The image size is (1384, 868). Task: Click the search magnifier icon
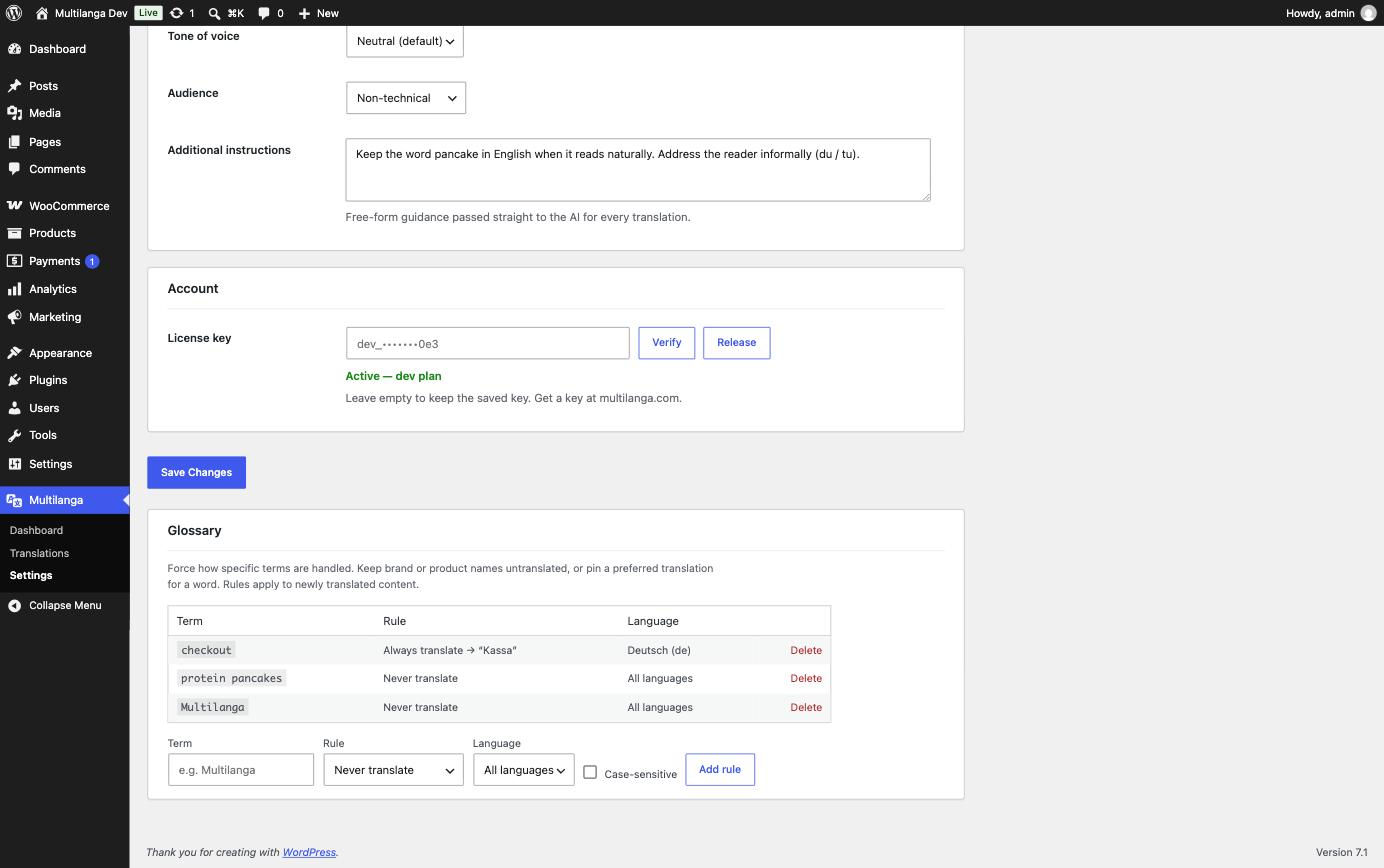pos(214,13)
